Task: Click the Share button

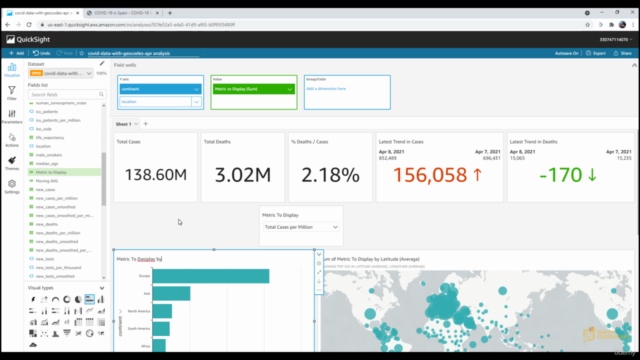Action: pyautogui.click(x=622, y=53)
